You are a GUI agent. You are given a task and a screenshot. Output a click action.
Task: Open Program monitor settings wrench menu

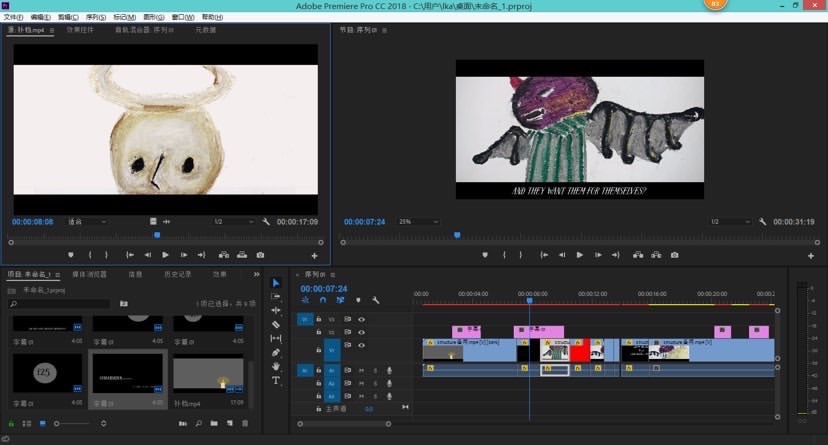coord(762,222)
